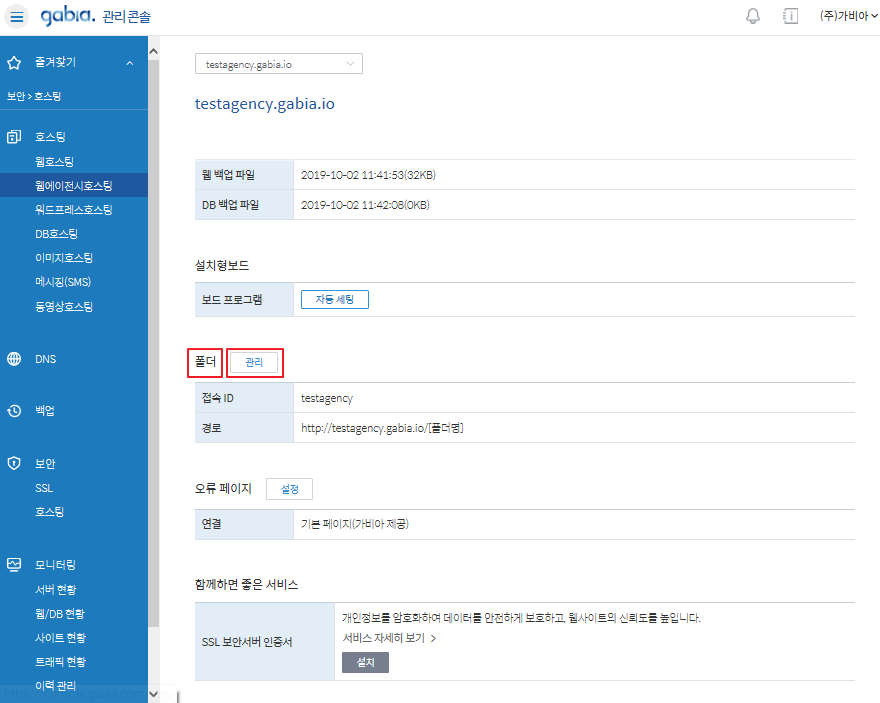Click the 자동 세팅 button

pyautogui.click(x=334, y=300)
